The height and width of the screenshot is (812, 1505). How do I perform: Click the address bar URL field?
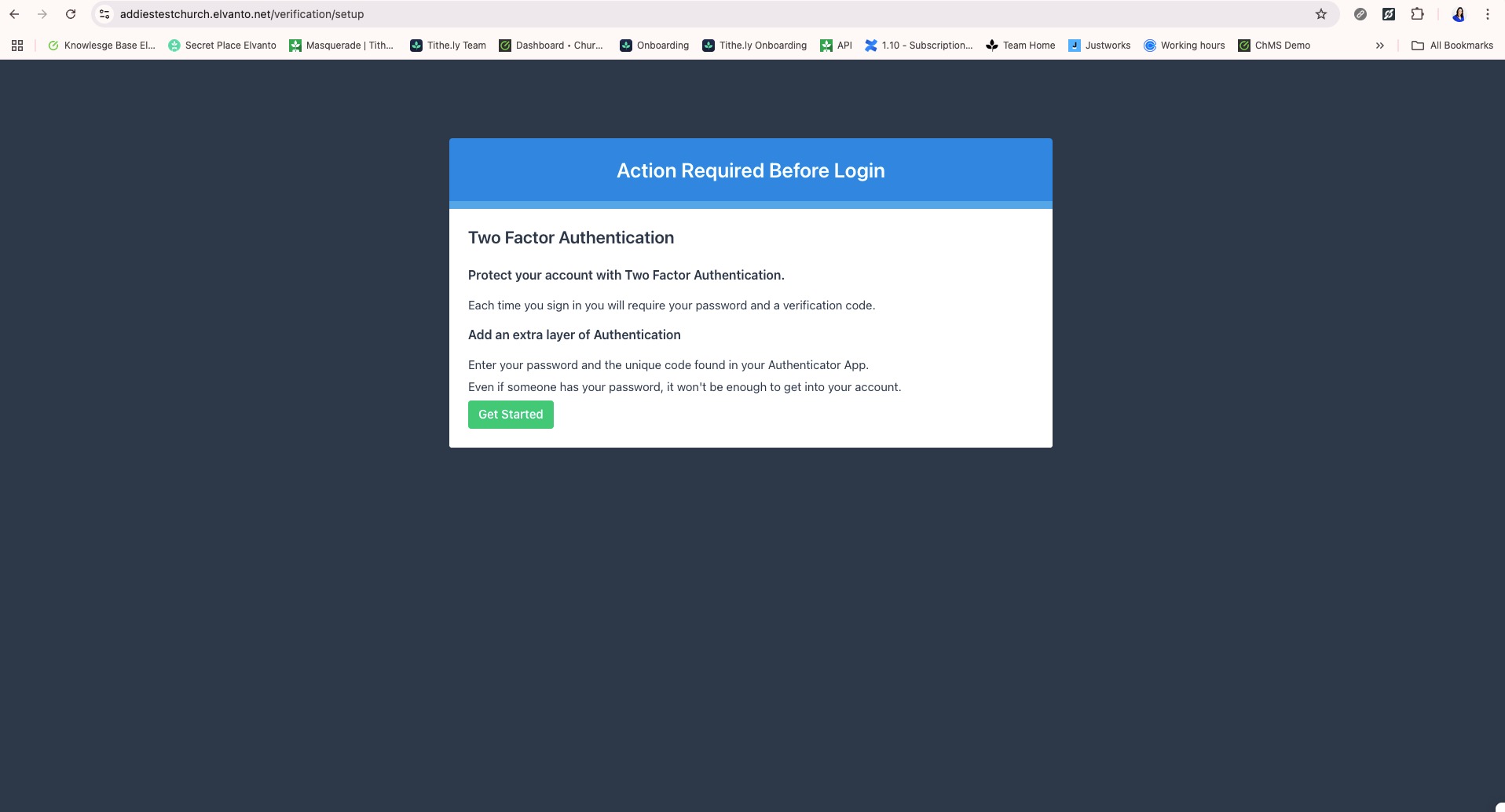[628, 14]
